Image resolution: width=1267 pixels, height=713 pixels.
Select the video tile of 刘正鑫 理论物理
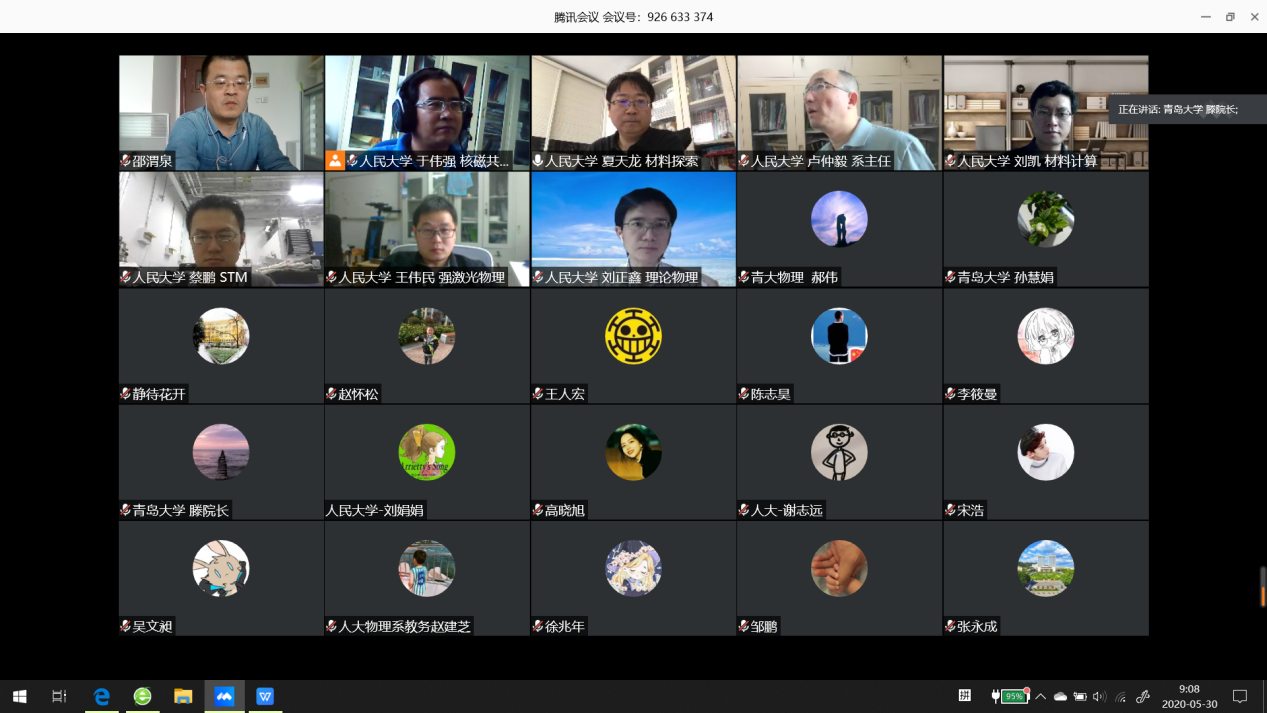point(633,229)
